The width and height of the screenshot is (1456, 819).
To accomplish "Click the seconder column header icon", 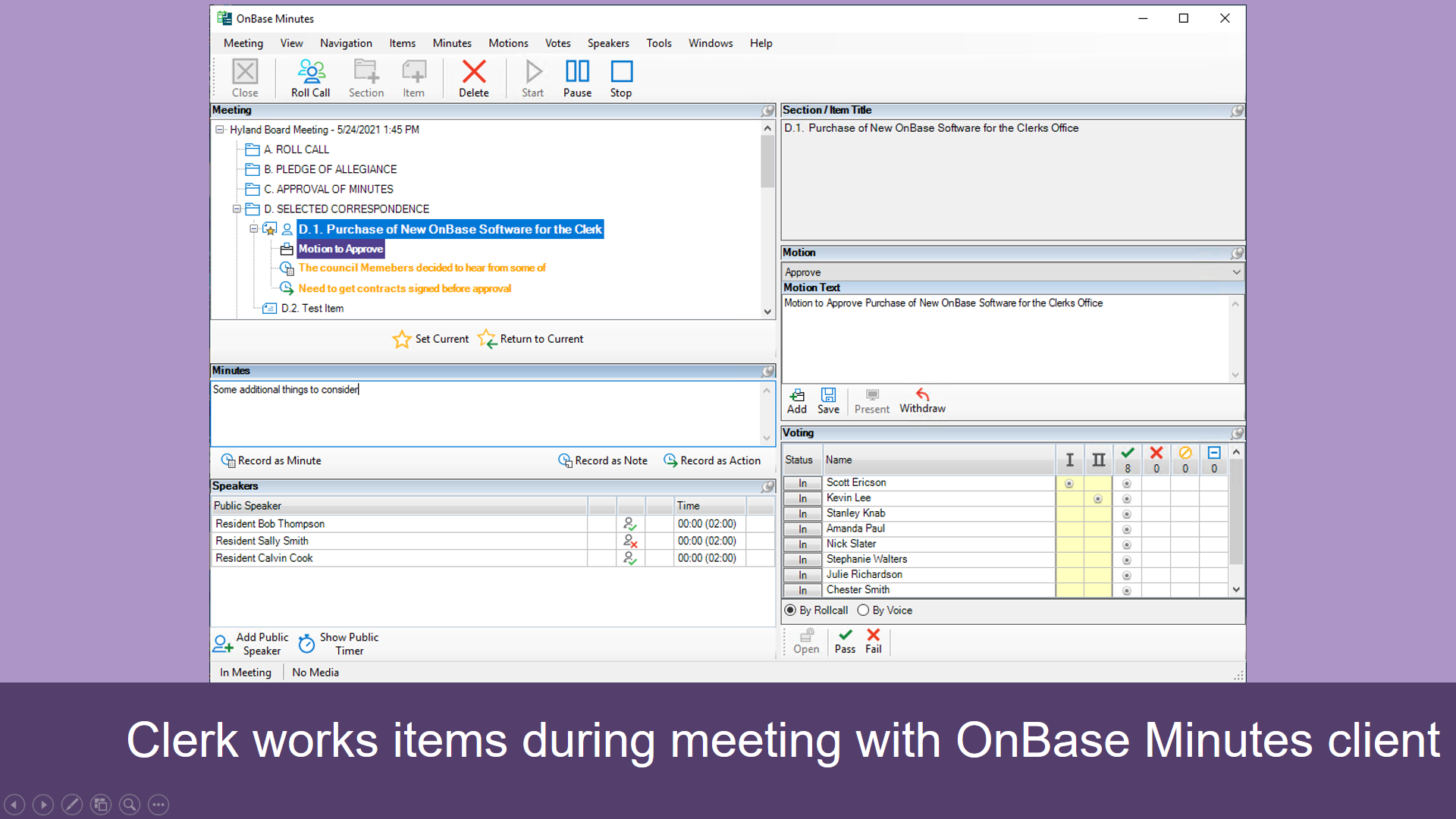I will (1098, 460).
